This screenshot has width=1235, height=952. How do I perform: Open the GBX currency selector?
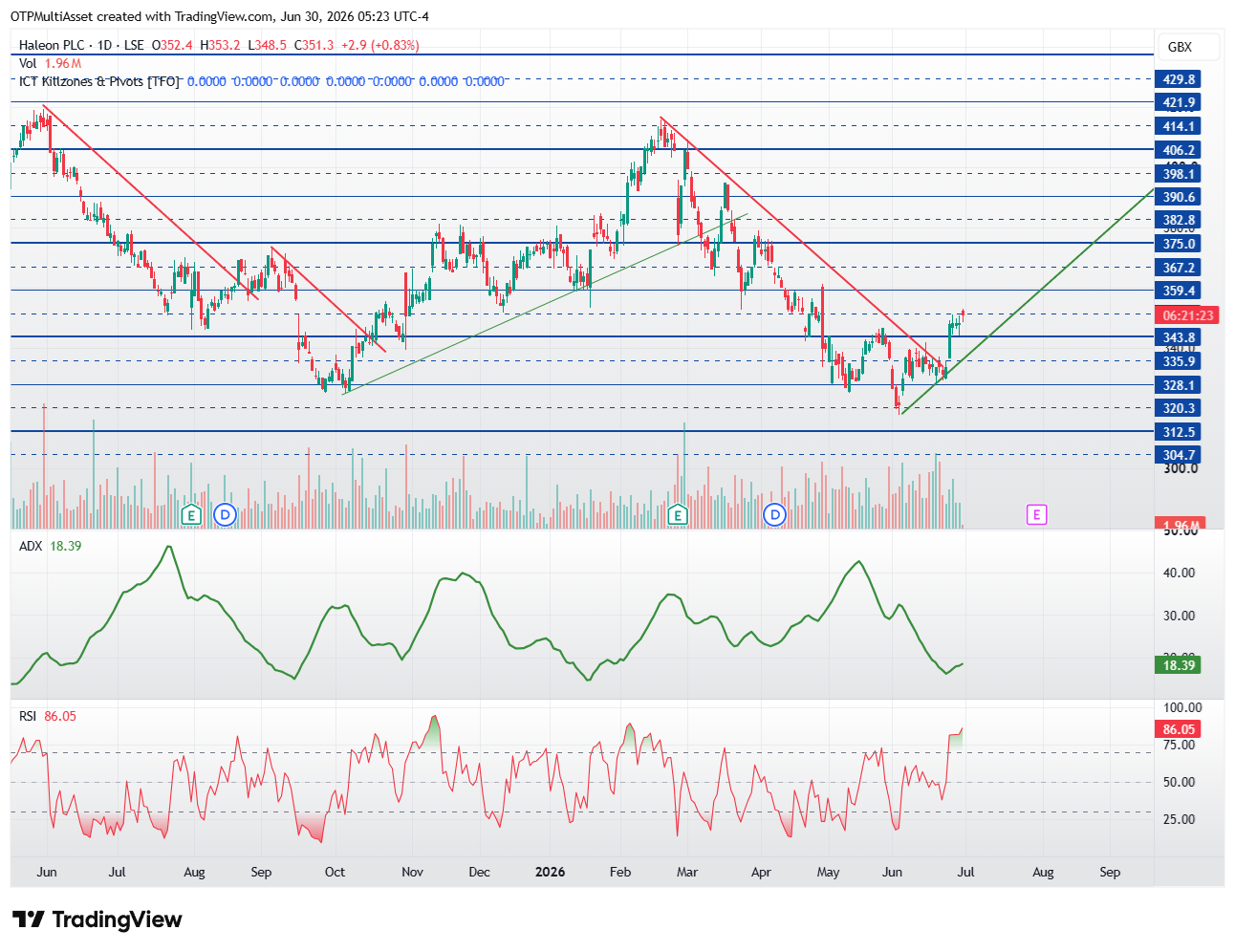click(x=1180, y=47)
